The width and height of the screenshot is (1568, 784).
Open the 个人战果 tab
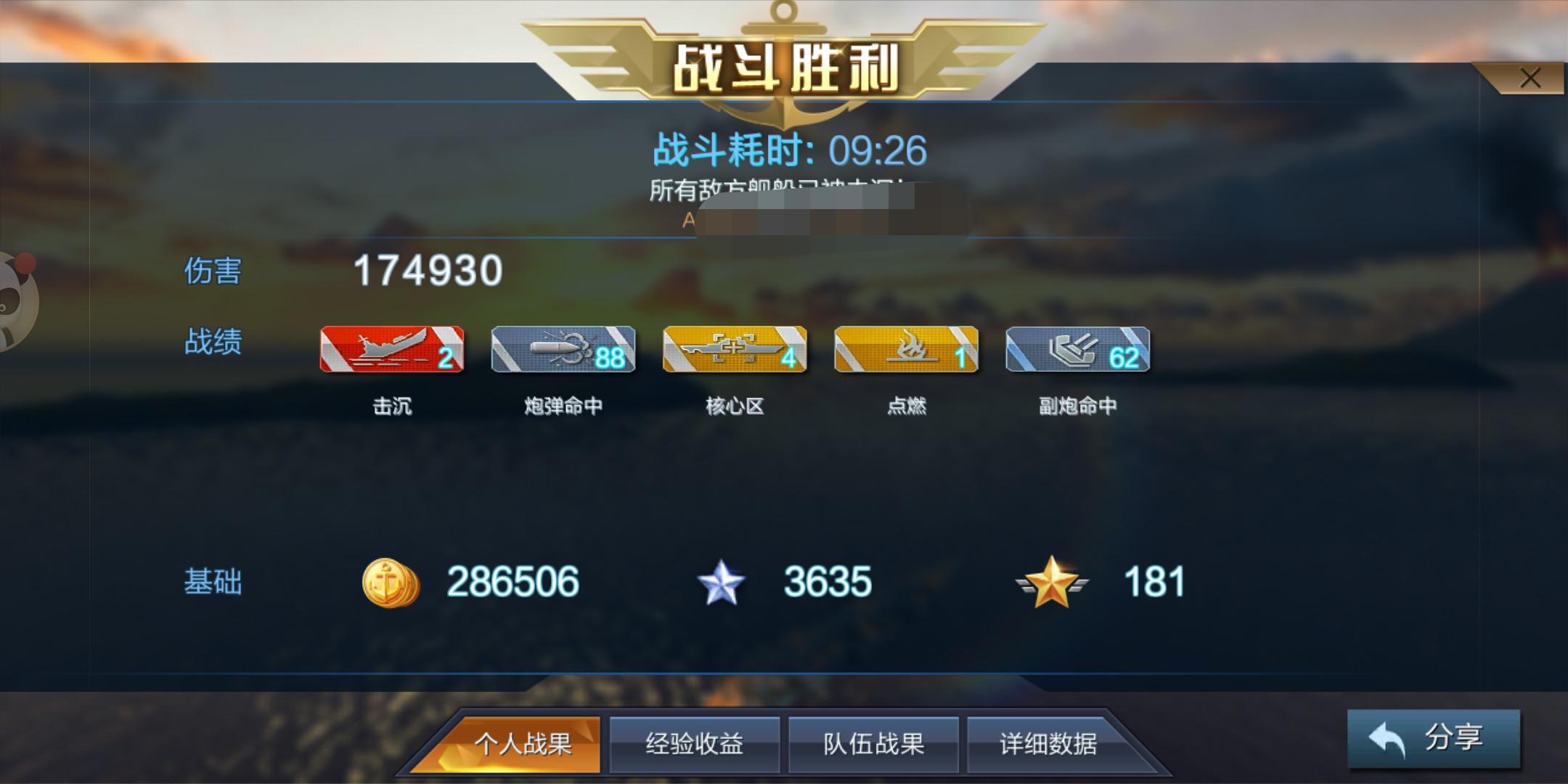click(522, 744)
